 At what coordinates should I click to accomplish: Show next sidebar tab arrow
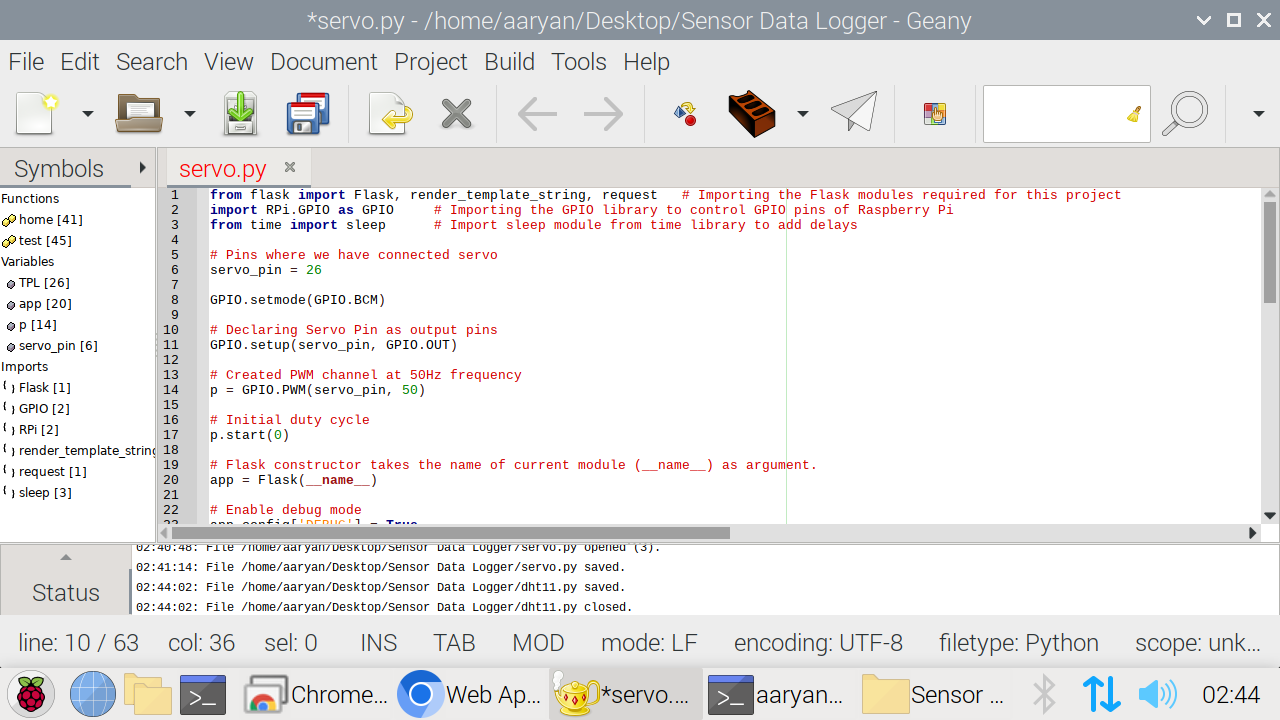coord(142,168)
